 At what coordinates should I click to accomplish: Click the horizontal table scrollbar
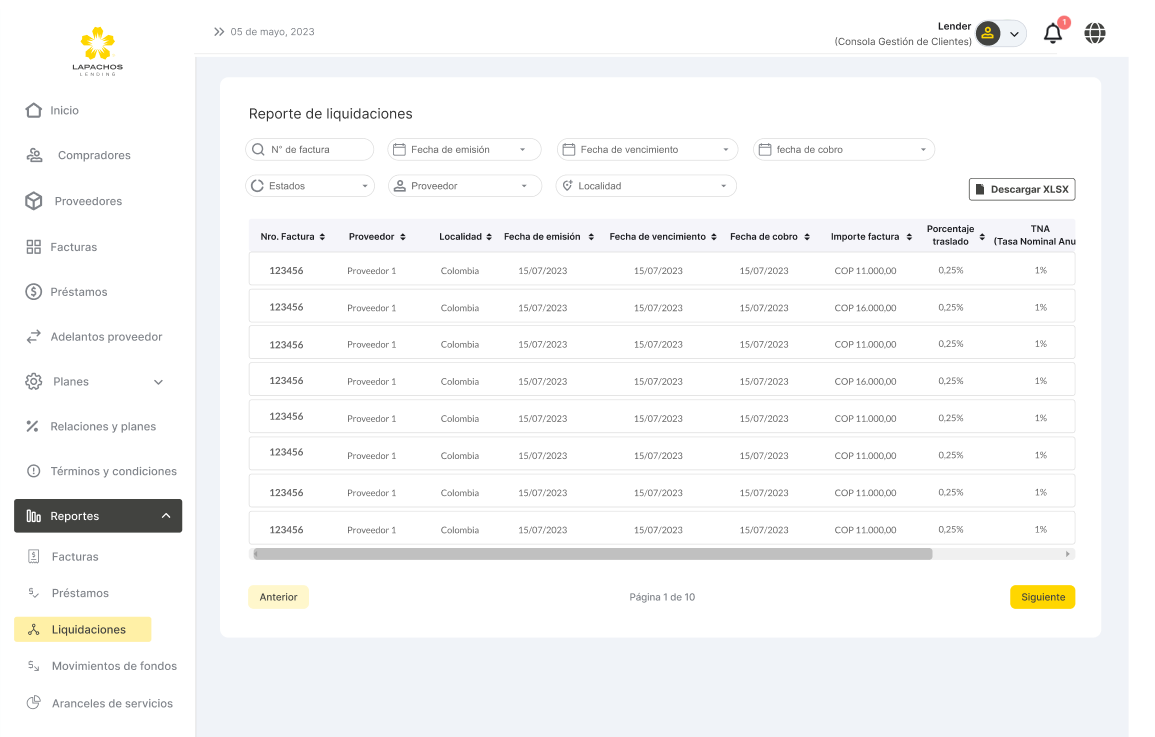click(592, 553)
